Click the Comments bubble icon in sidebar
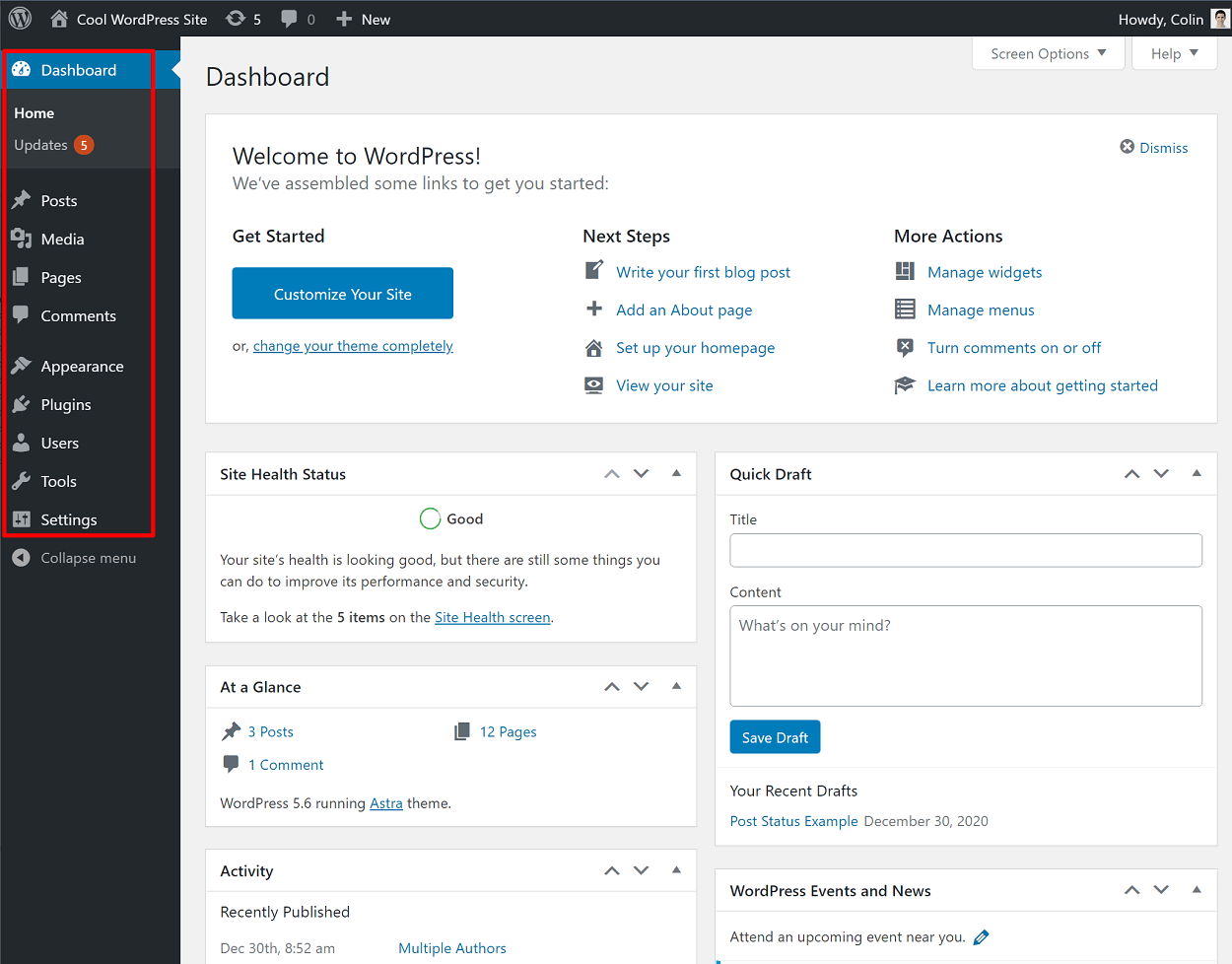 21,315
